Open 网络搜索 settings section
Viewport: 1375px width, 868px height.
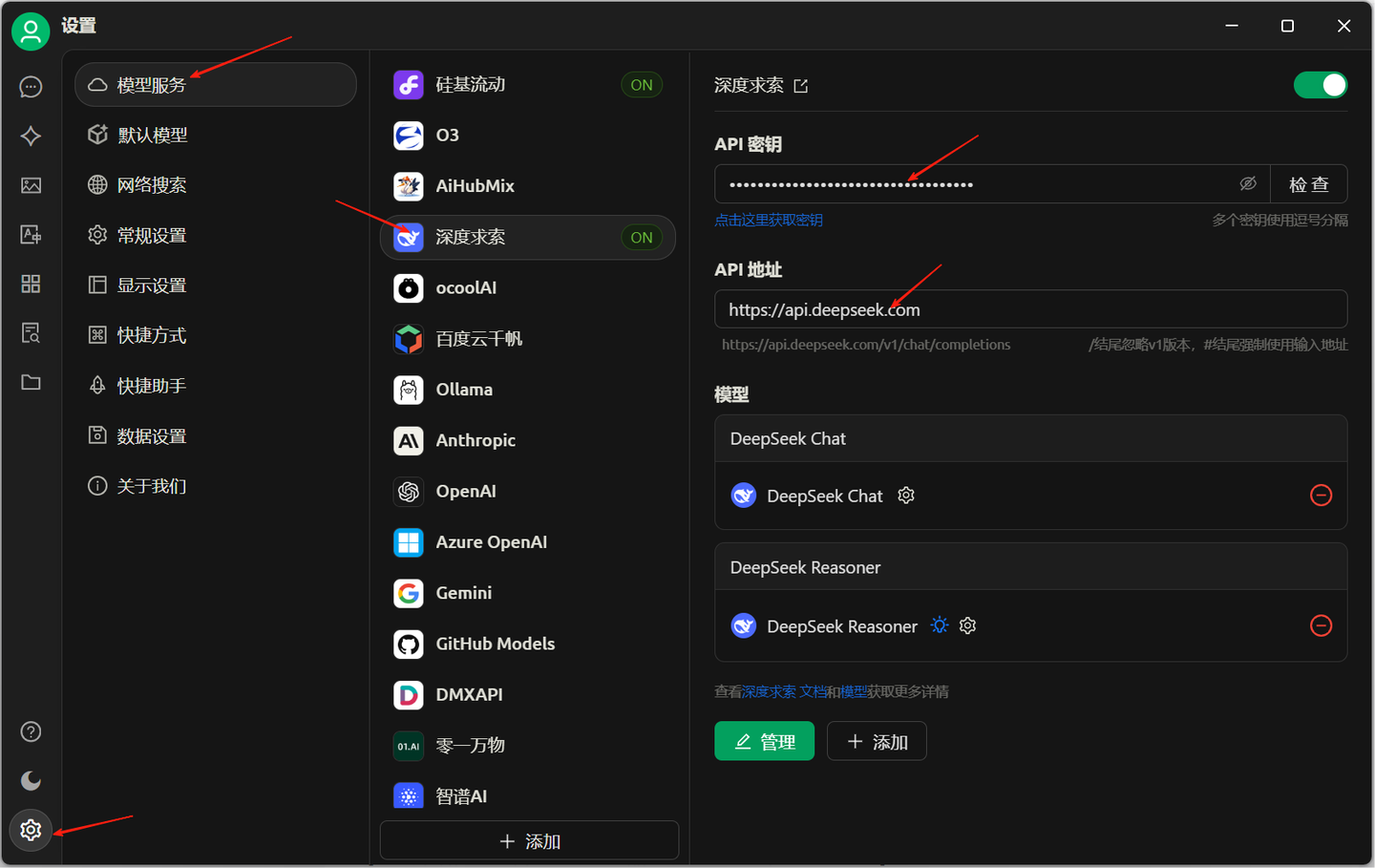216,184
